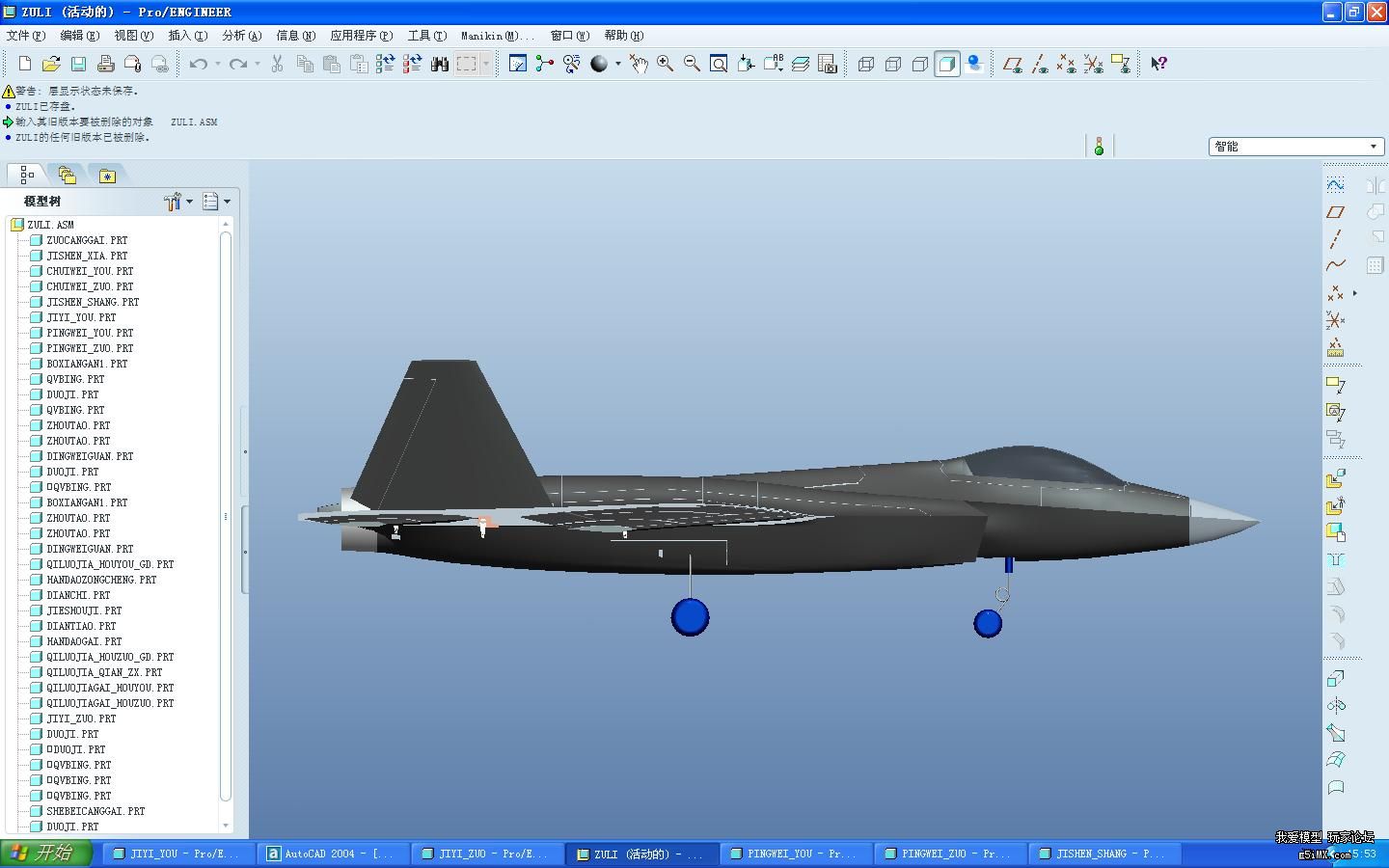Viewport: 1389px width, 868px height.
Task: Open the model display style dropdown arrow
Action: click(618, 64)
